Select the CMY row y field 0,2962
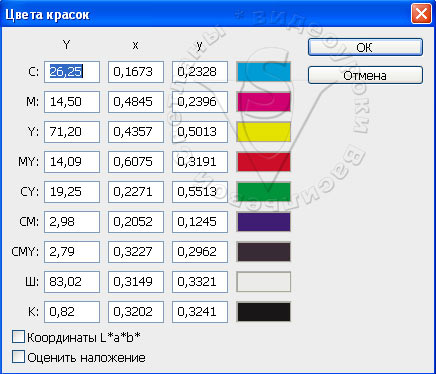The width and height of the screenshot is (436, 374). pos(200,252)
